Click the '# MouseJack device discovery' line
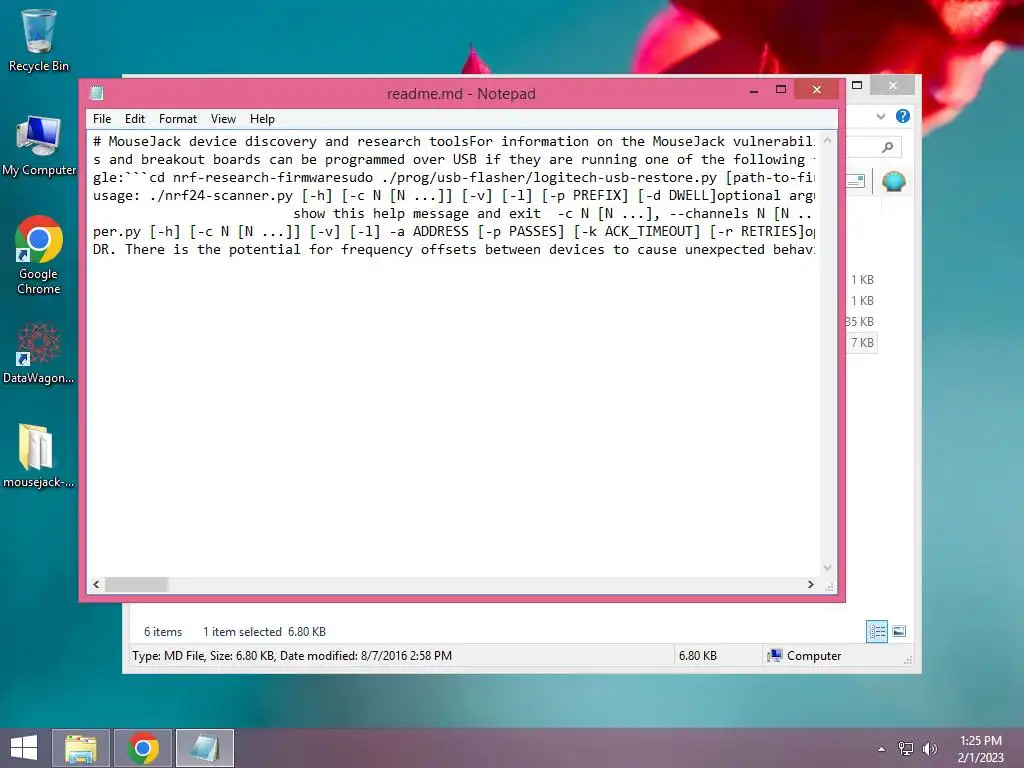 tap(453, 141)
